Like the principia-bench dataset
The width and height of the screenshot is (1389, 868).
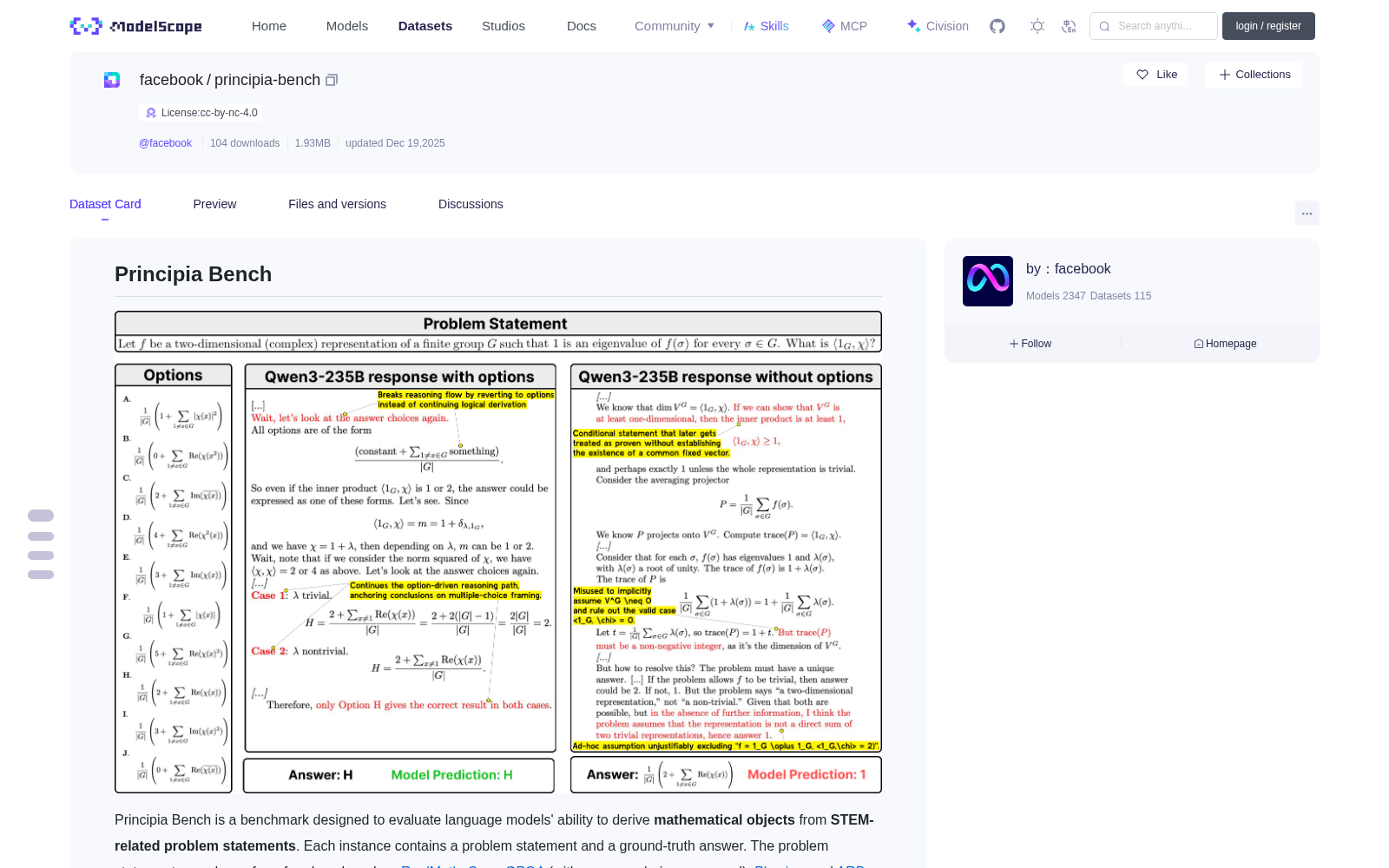pyautogui.click(x=1156, y=75)
